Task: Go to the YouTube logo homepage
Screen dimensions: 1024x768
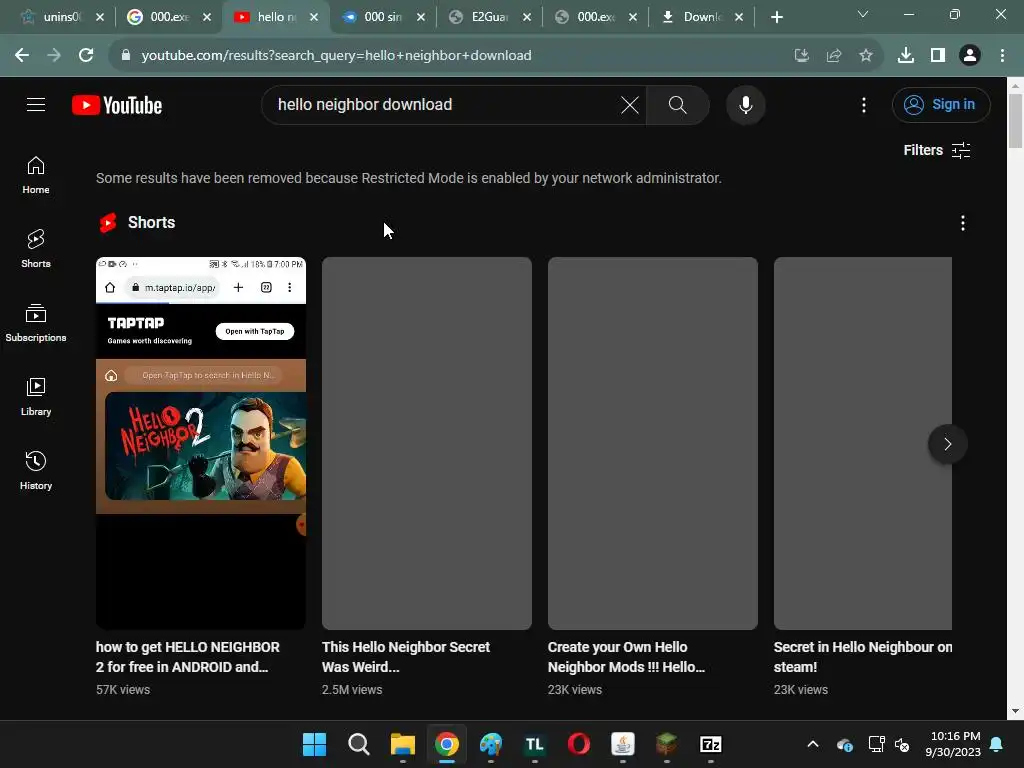Action: 117,105
